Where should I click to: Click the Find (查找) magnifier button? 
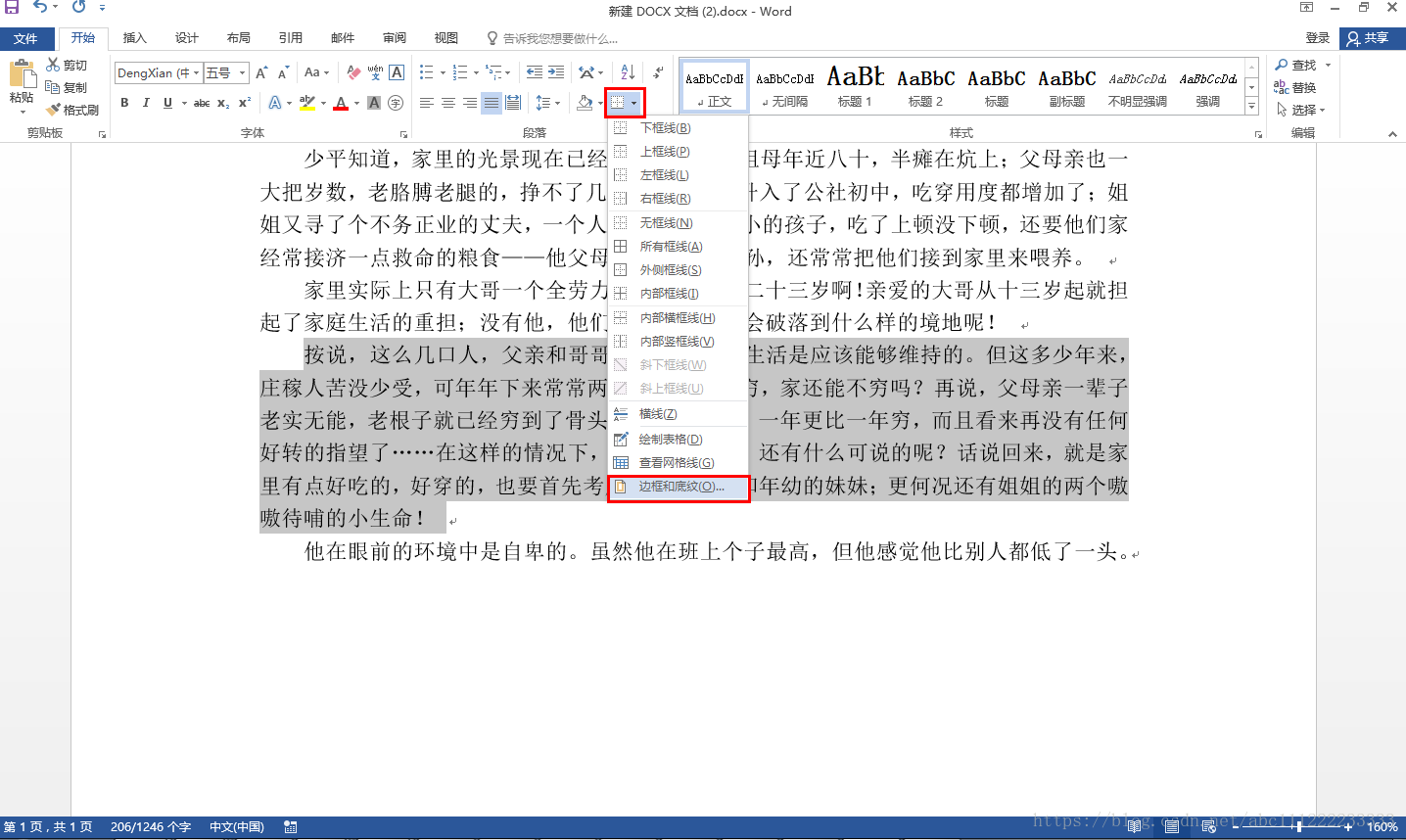pyautogui.click(x=1296, y=65)
